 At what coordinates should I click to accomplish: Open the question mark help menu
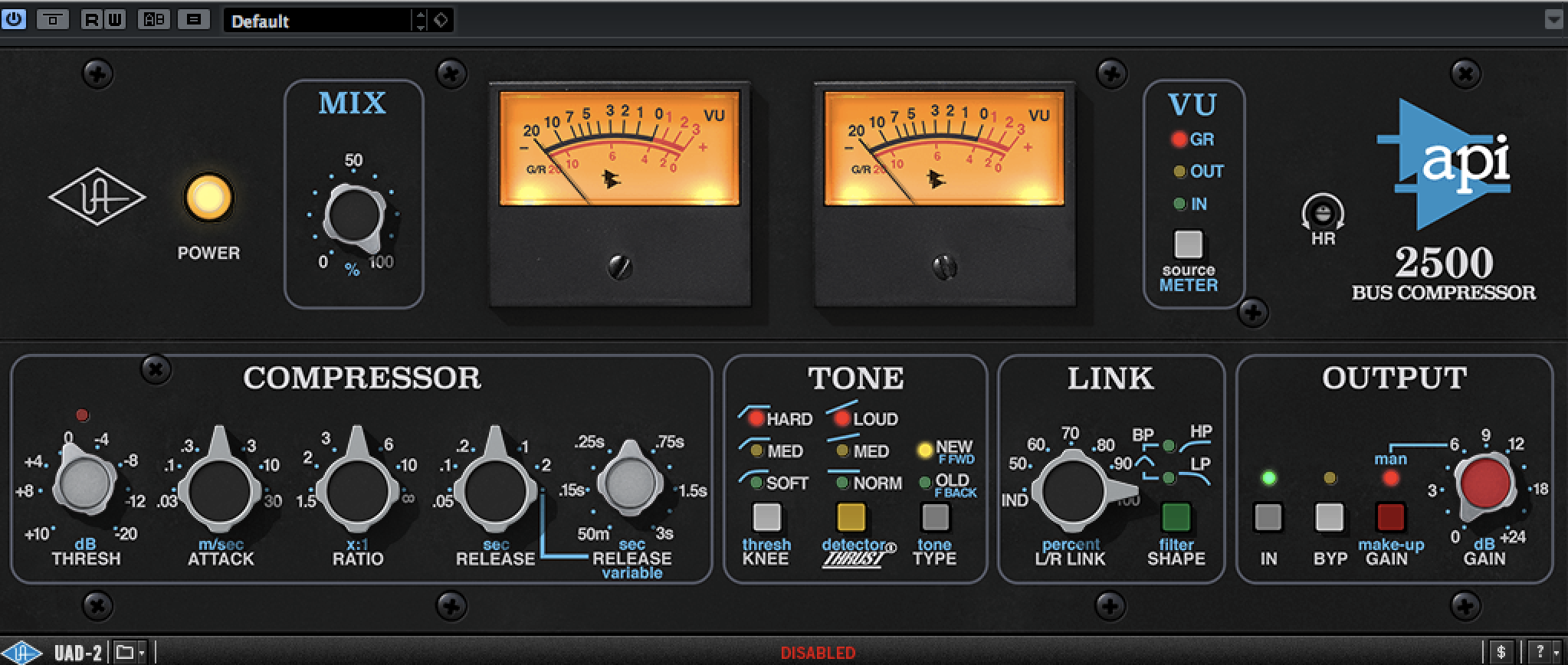[1542, 653]
